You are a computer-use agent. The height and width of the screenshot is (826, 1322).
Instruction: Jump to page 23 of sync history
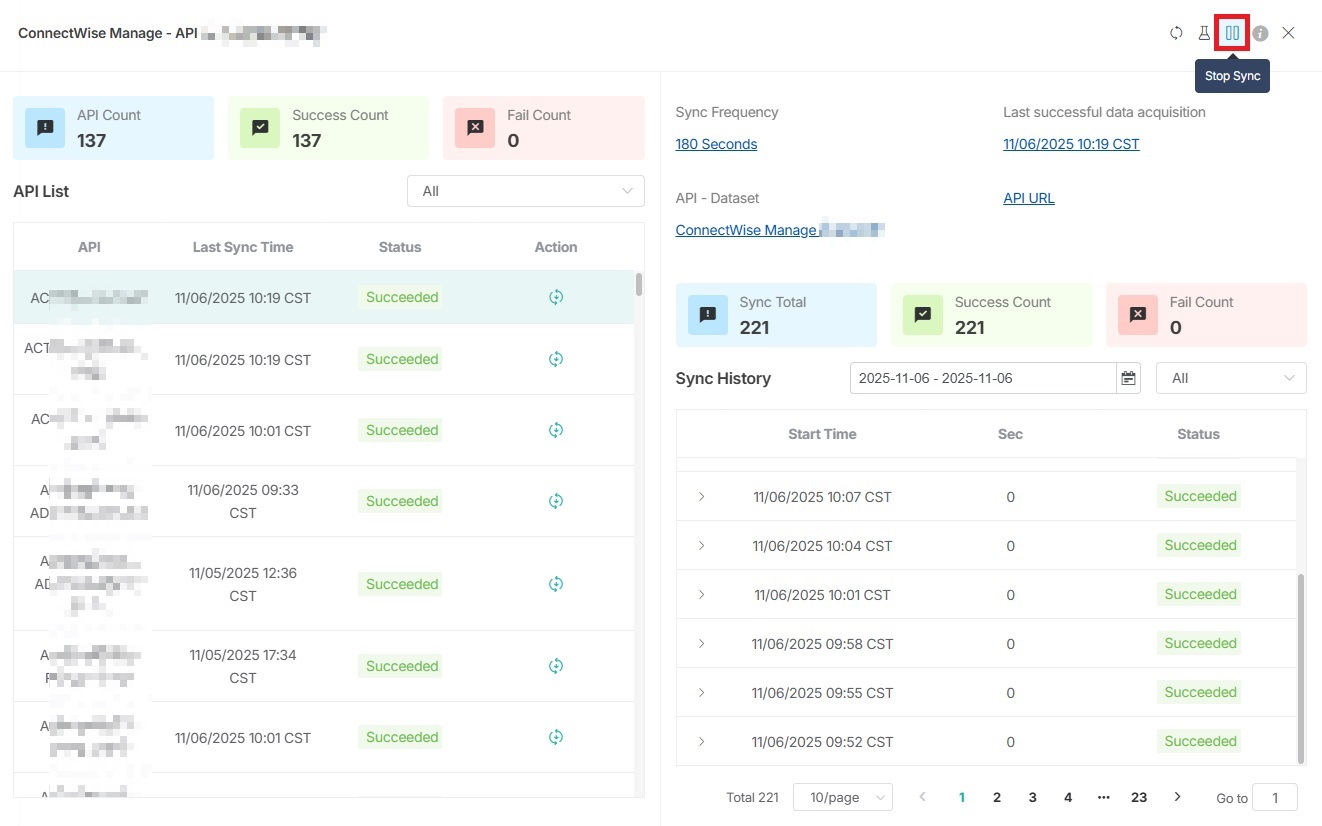(x=1139, y=797)
